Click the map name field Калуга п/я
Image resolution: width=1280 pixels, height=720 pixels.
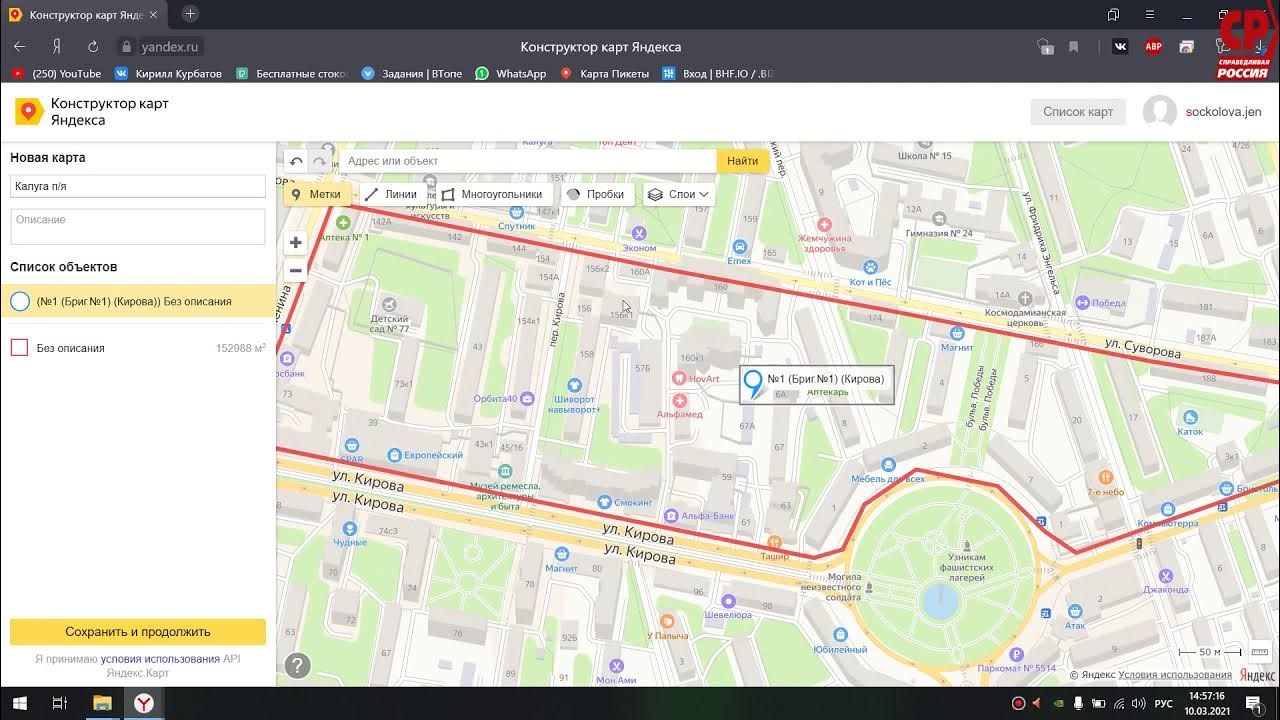pos(138,186)
